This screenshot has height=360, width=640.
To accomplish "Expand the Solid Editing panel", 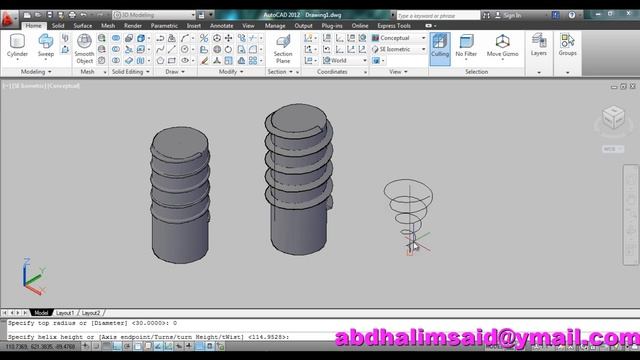I will 131,72.
